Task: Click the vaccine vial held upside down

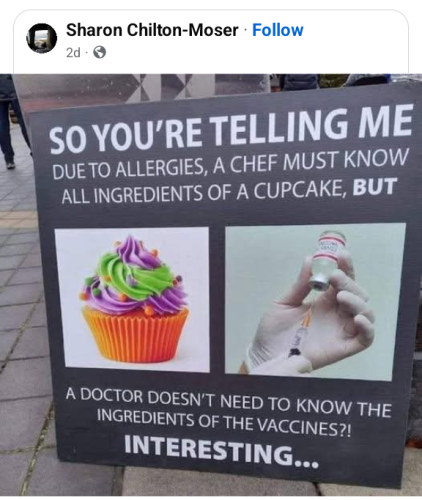Action: coord(327,259)
